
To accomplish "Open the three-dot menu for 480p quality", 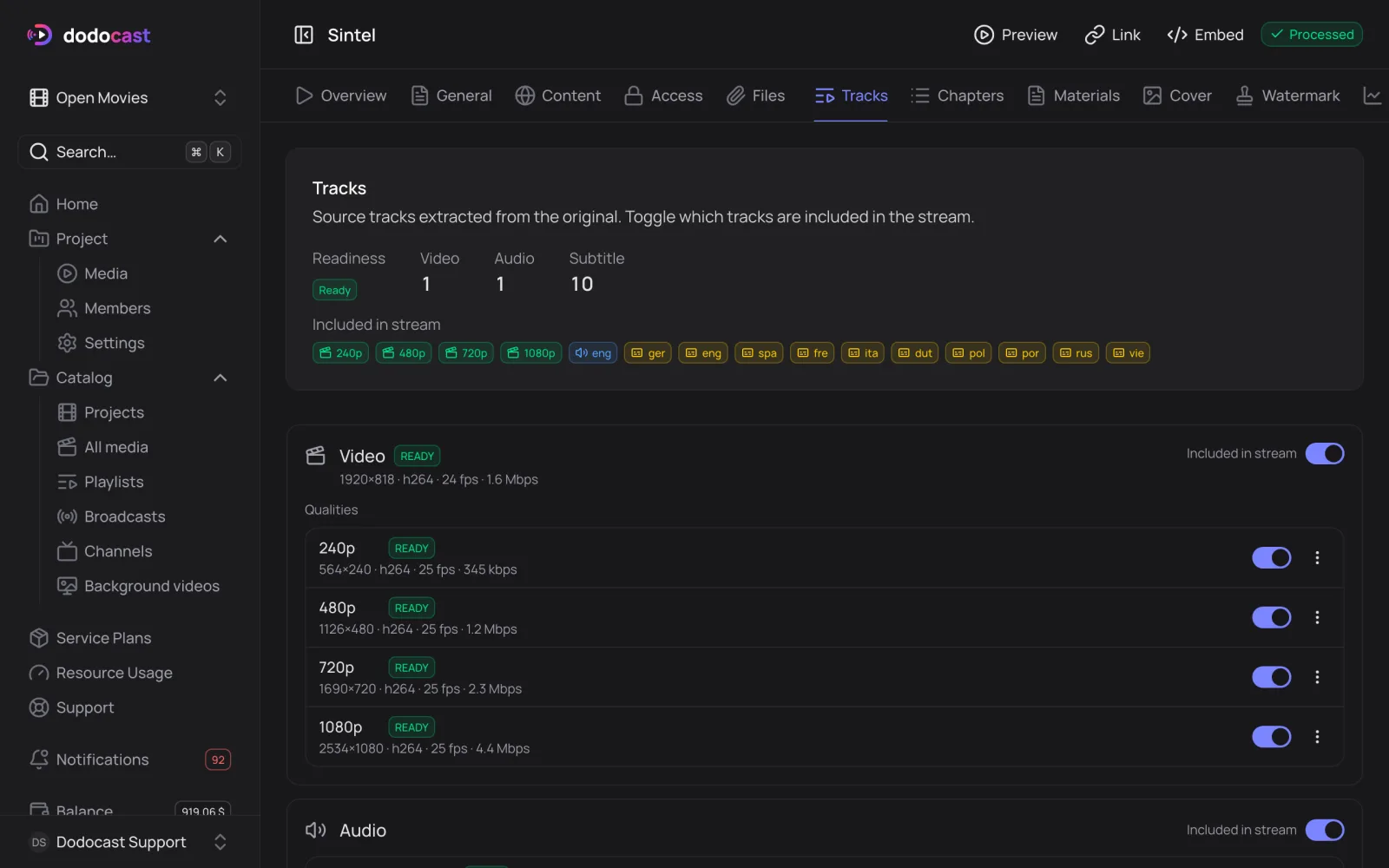I will (x=1317, y=617).
